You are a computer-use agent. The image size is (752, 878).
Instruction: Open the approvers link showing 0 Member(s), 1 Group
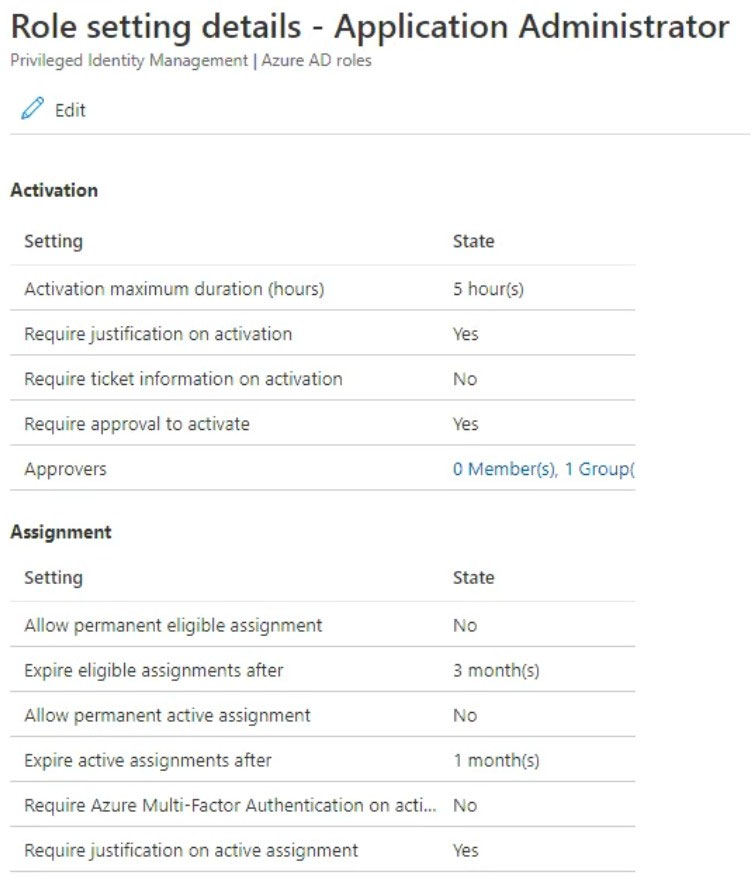coord(543,469)
